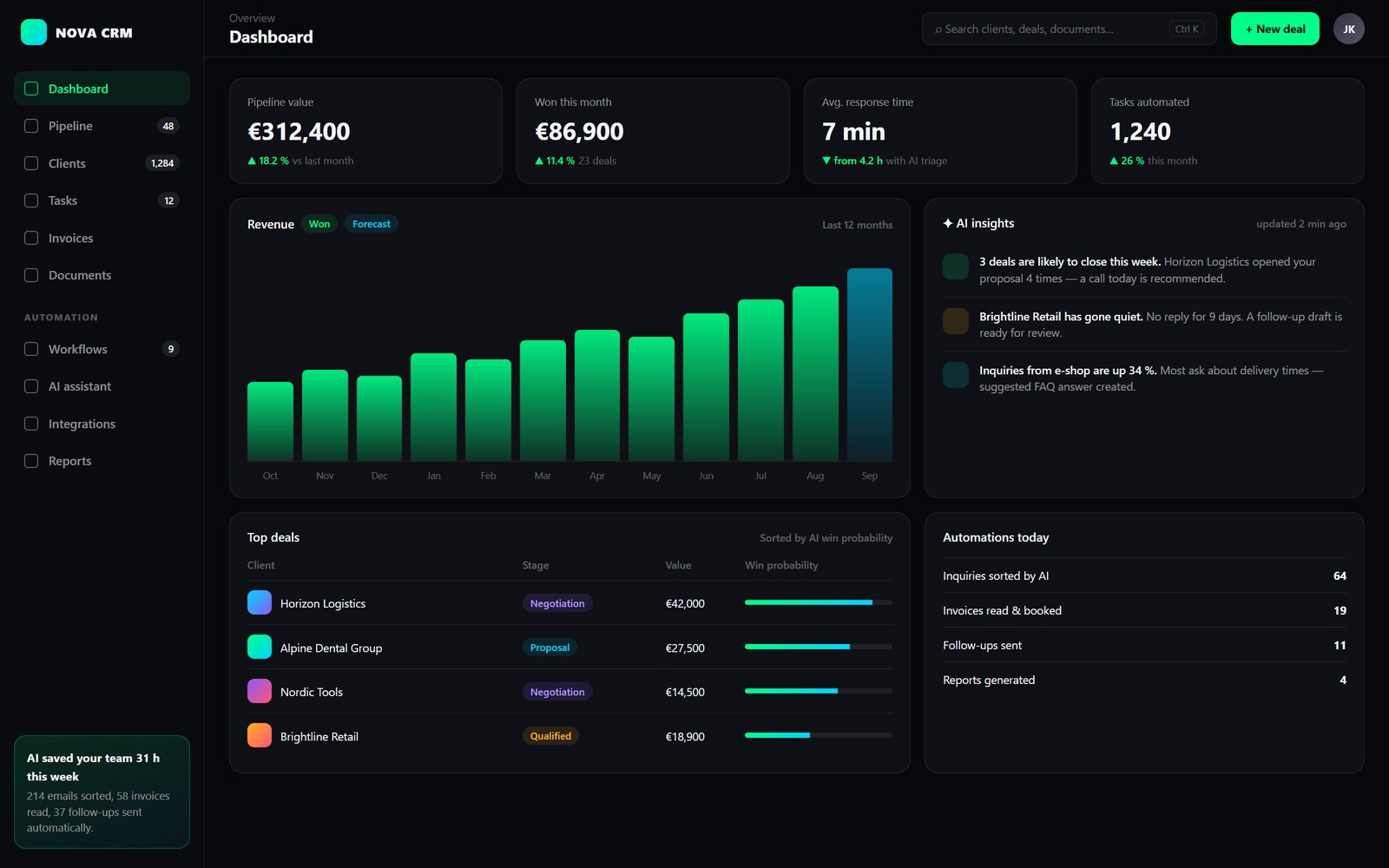Click the Workflows sidebar icon
Viewport: 1389px width, 868px height.
tap(31, 349)
